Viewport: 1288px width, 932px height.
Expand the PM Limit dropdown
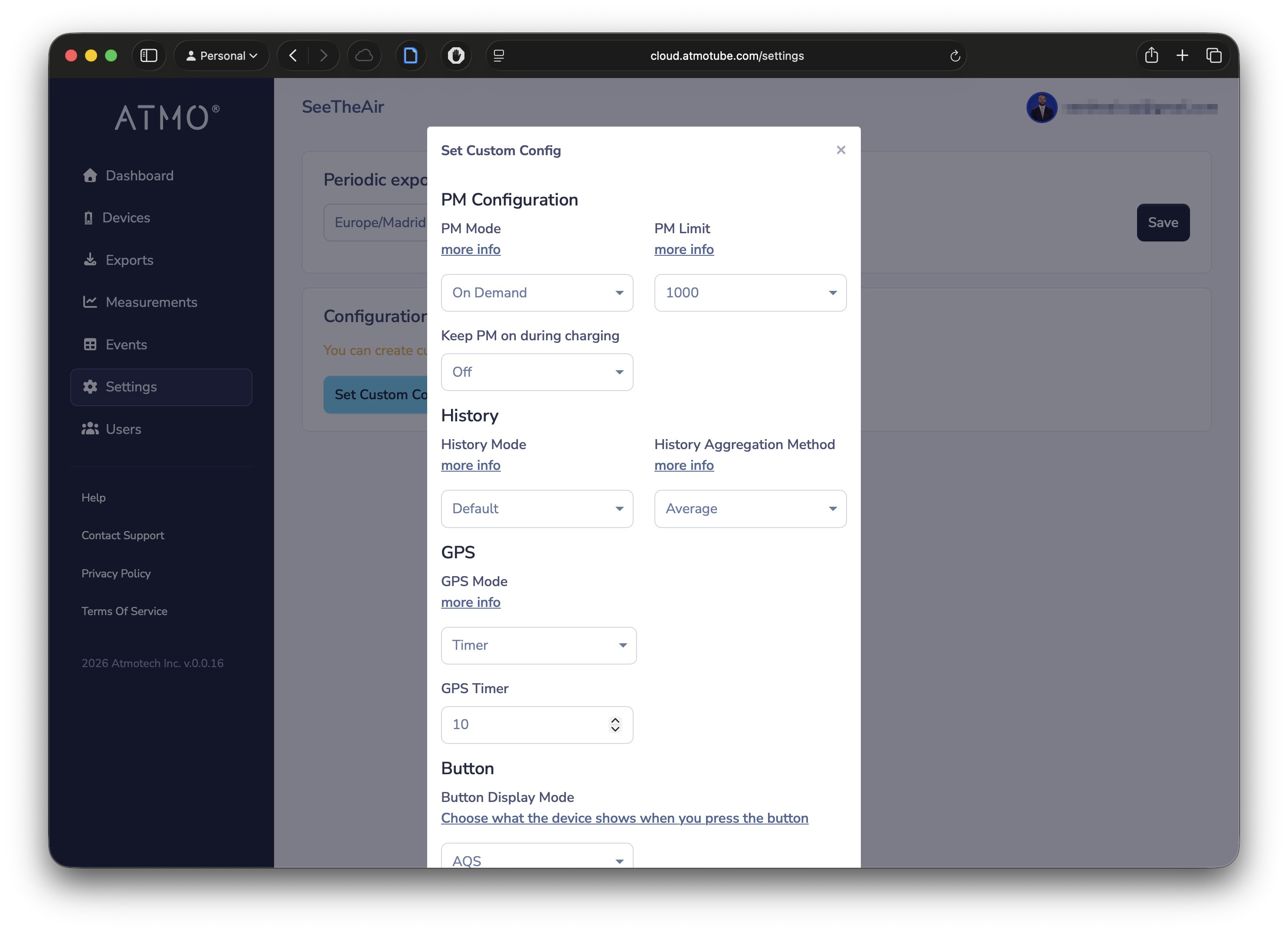[x=750, y=292]
